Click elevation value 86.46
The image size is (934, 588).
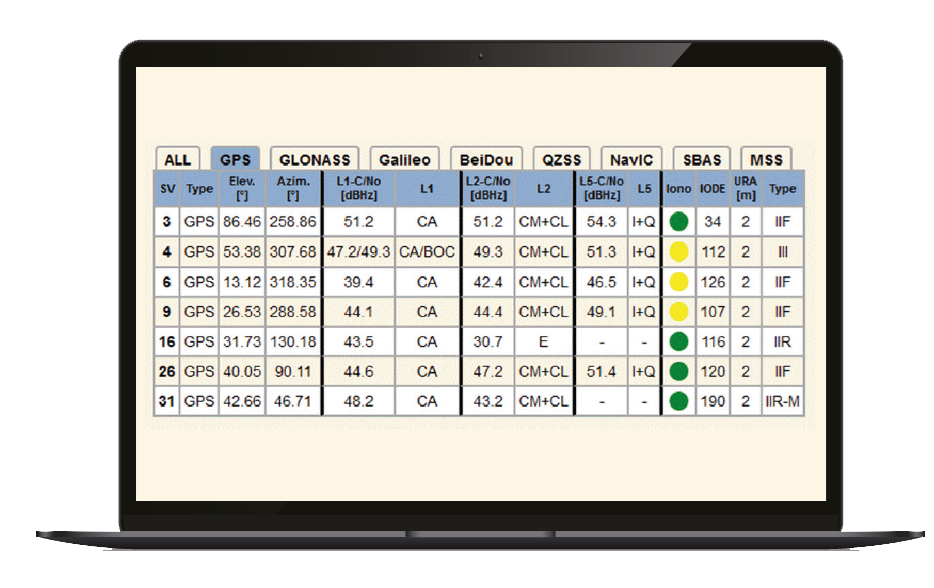tap(242, 222)
